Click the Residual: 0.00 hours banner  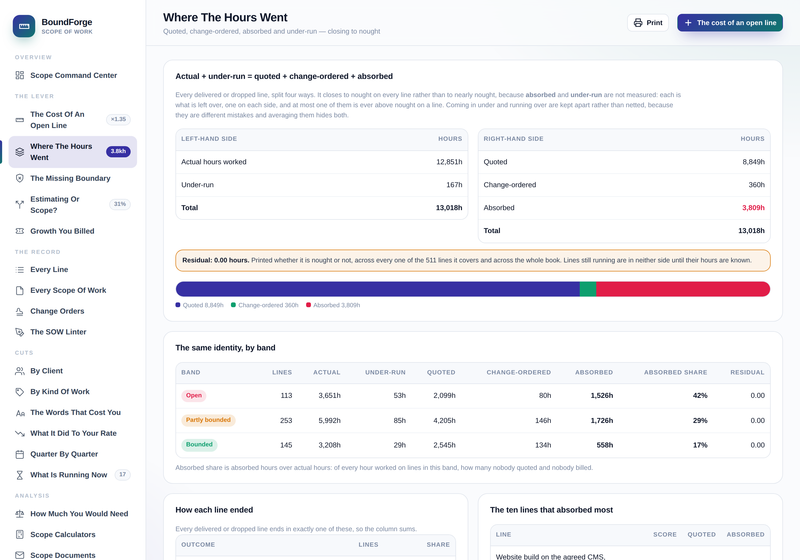pos(473,260)
